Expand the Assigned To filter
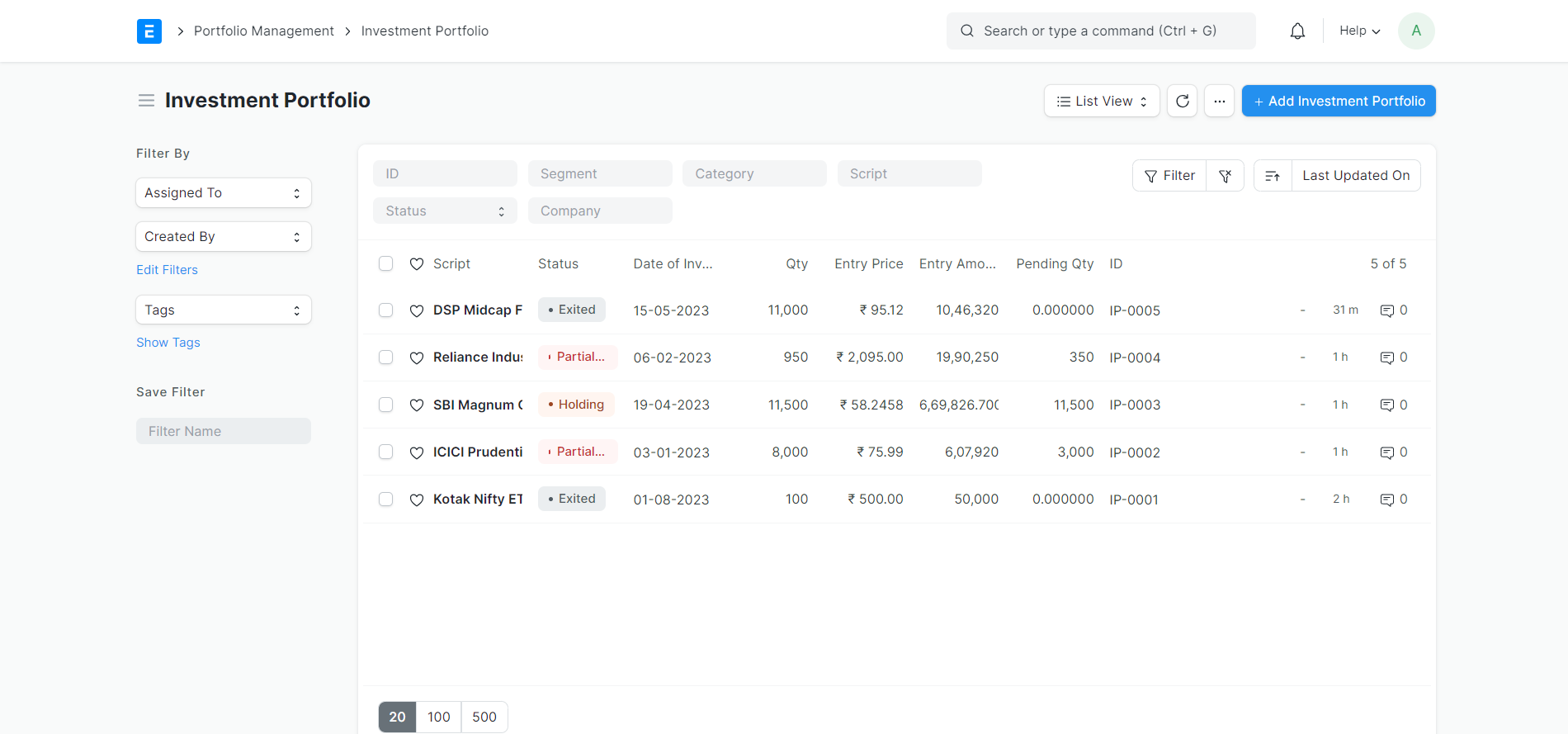1568x734 pixels. click(224, 193)
